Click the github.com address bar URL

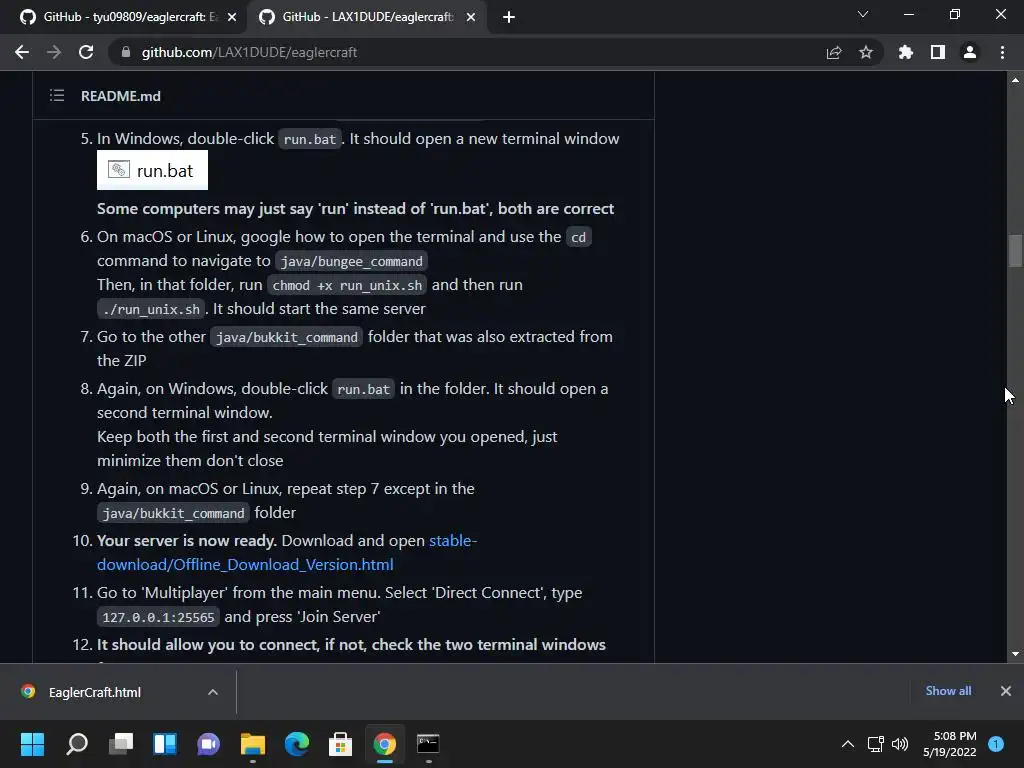tap(249, 52)
